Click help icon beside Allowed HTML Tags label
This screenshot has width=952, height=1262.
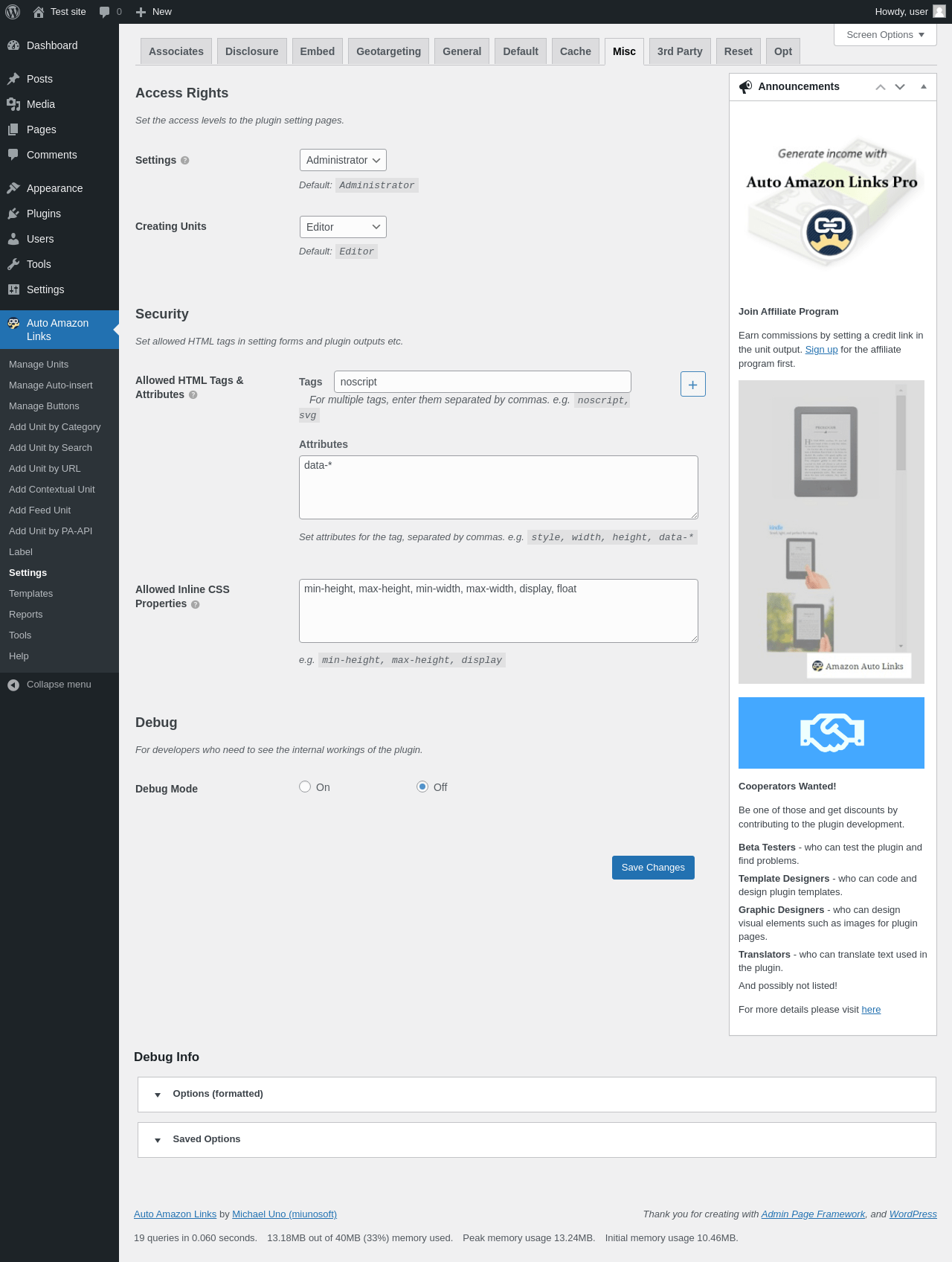point(193,395)
